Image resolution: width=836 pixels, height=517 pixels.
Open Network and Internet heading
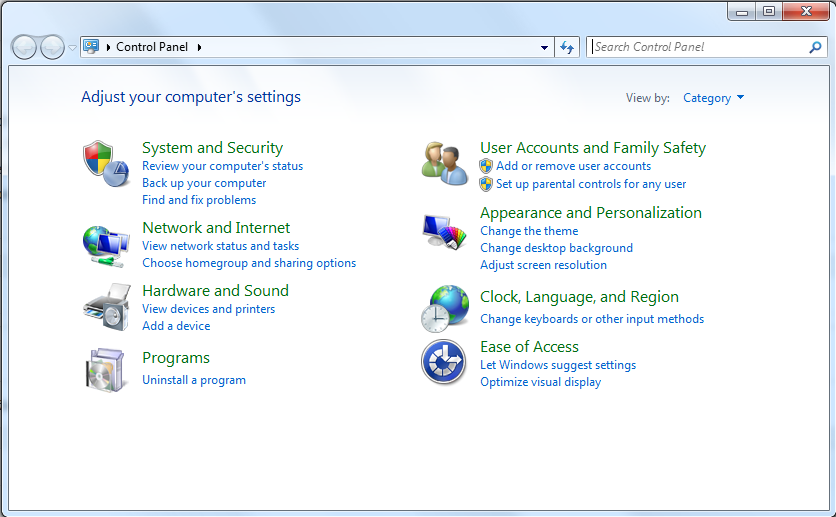[216, 228]
